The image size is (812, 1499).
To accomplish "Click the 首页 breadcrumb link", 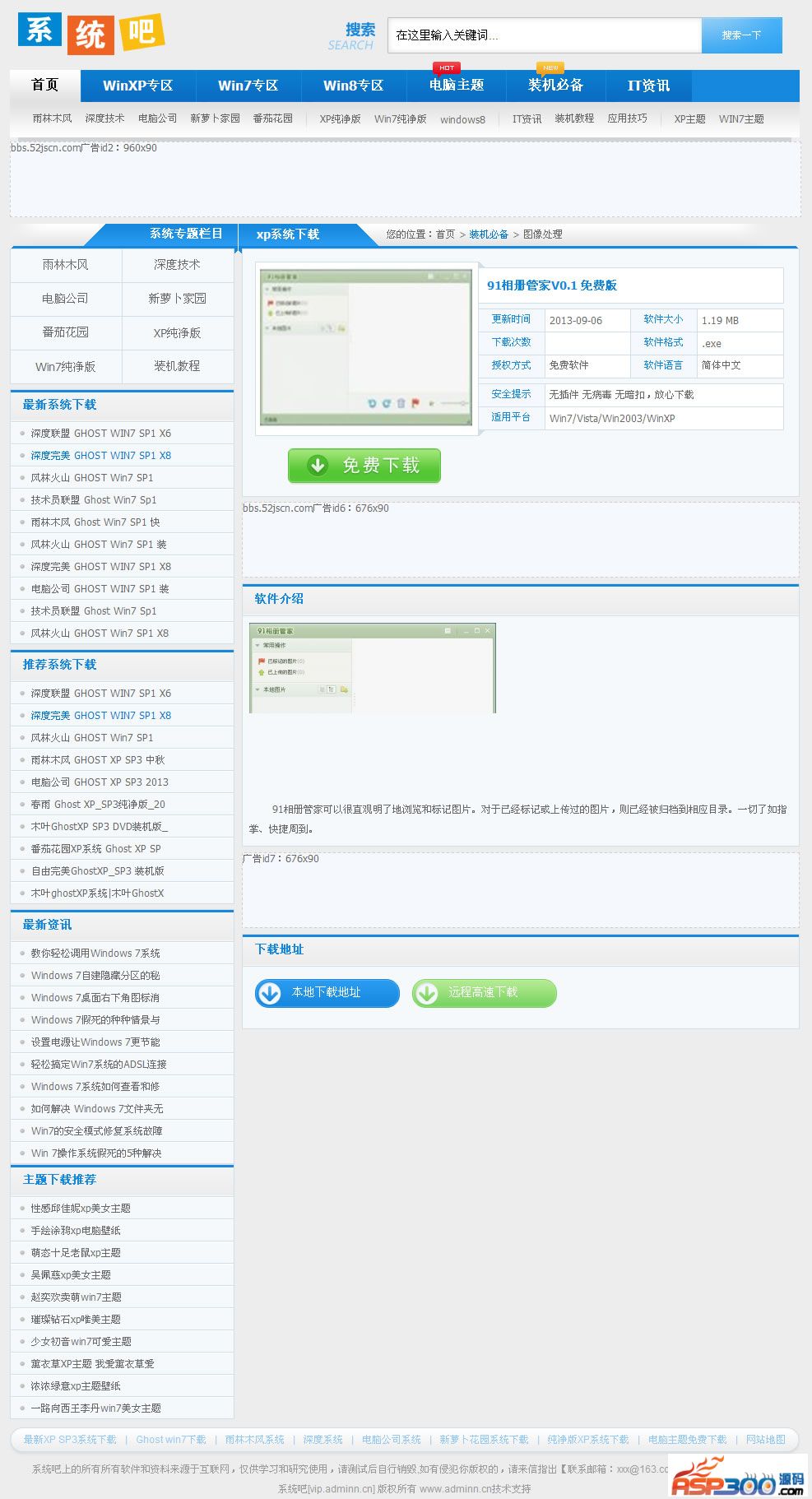I will coord(445,234).
